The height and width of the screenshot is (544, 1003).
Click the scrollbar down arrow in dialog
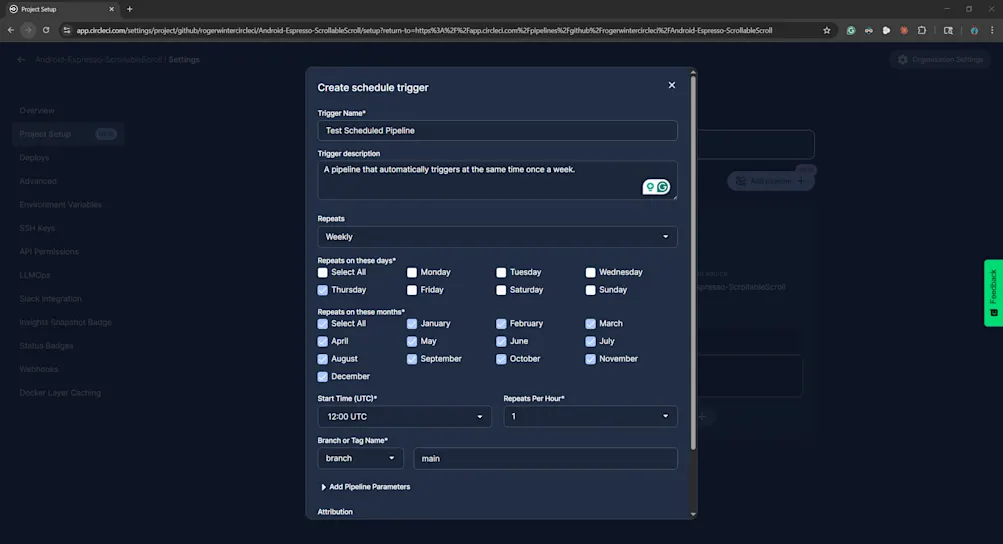(x=693, y=514)
